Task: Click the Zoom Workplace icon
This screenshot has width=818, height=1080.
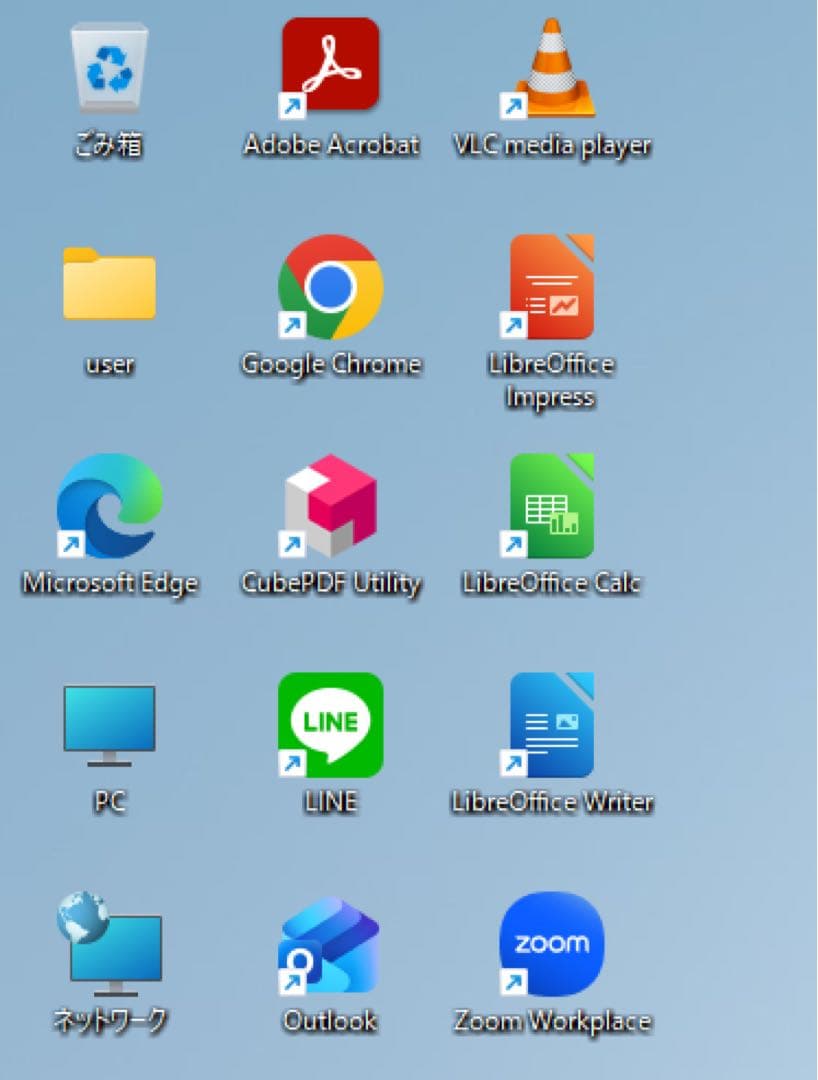Action: tap(552, 943)
